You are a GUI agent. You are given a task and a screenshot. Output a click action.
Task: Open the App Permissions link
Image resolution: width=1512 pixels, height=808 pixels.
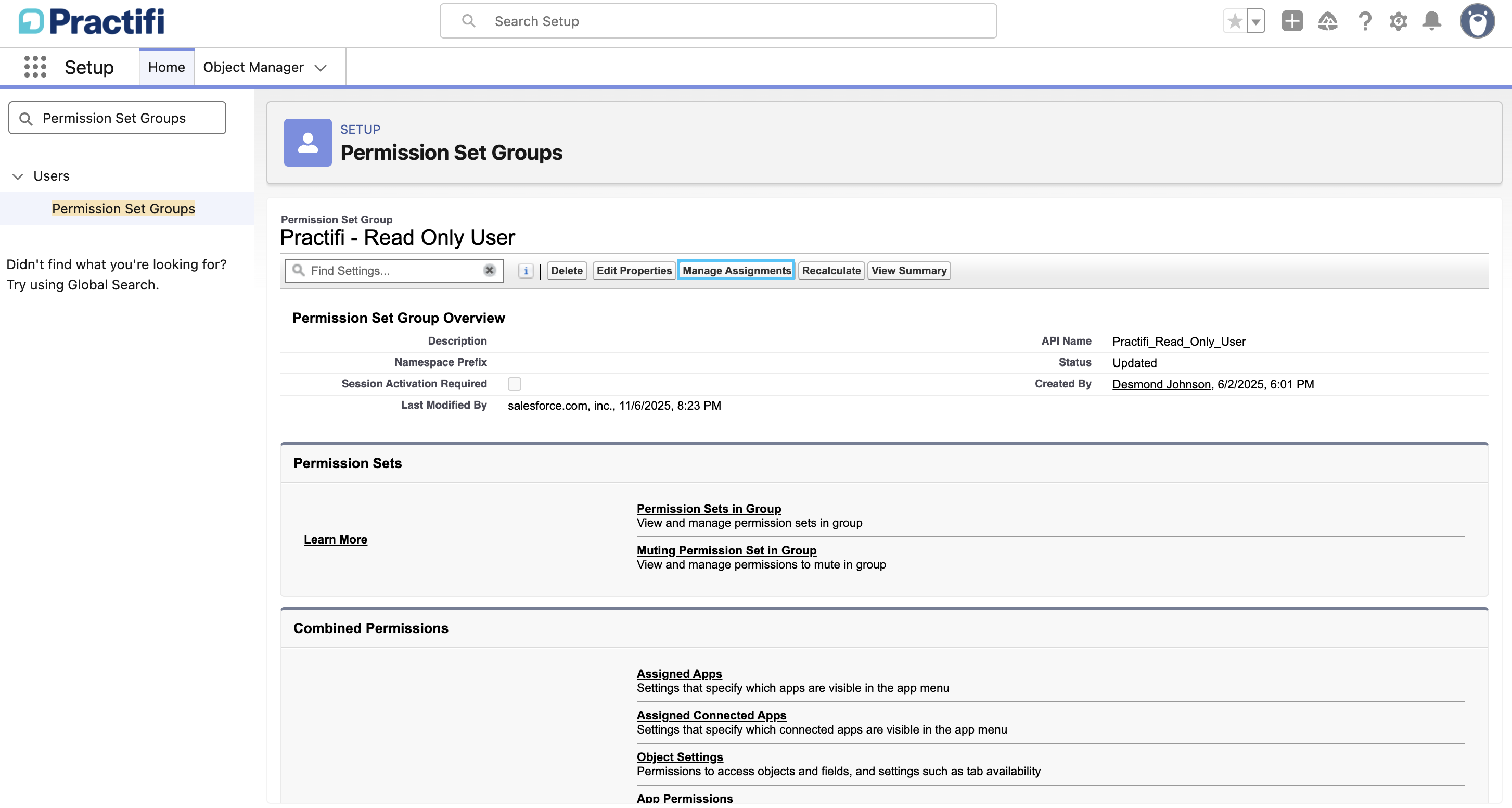685,798
